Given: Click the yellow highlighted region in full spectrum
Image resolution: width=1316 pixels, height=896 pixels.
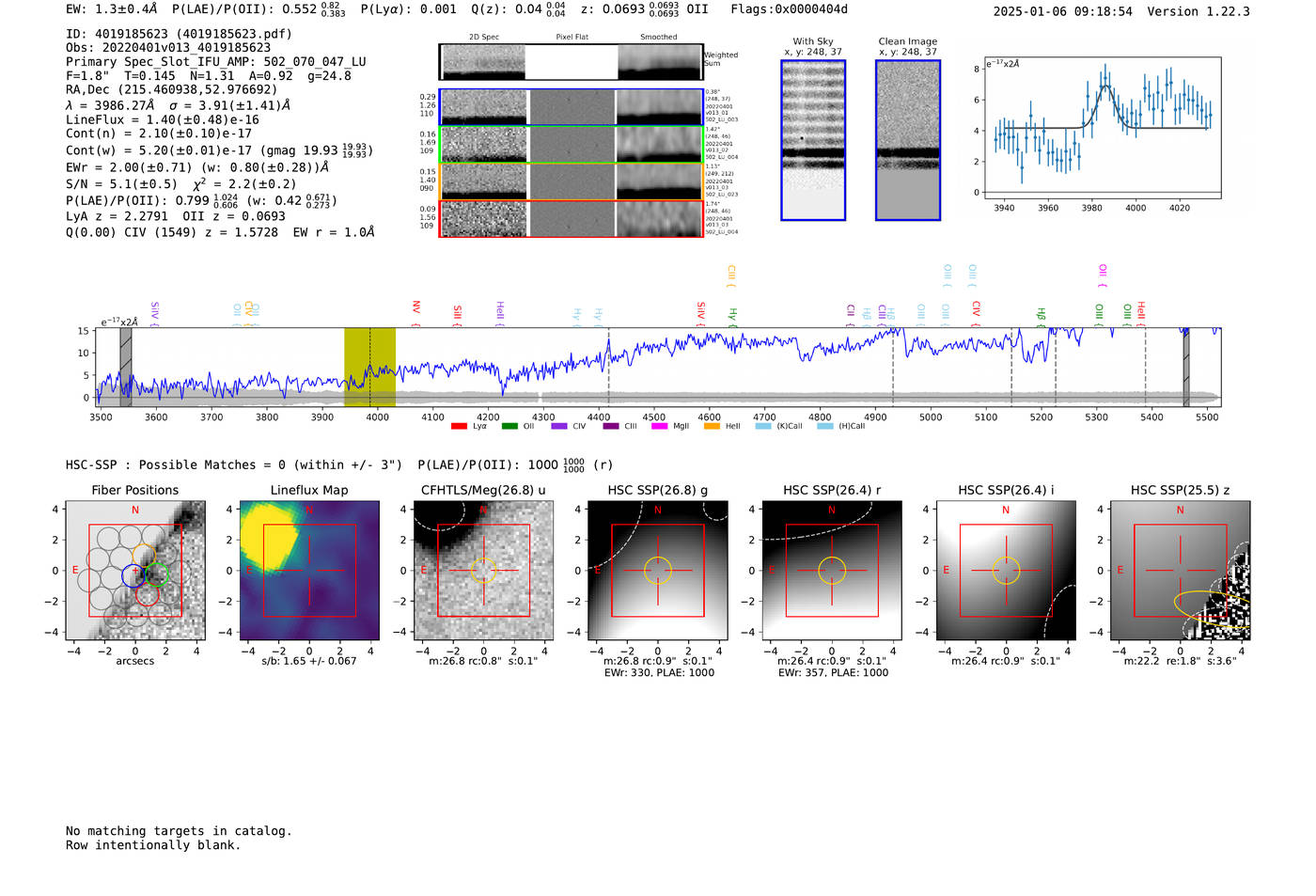Looking at the screenshot, I should coord(369,367).
